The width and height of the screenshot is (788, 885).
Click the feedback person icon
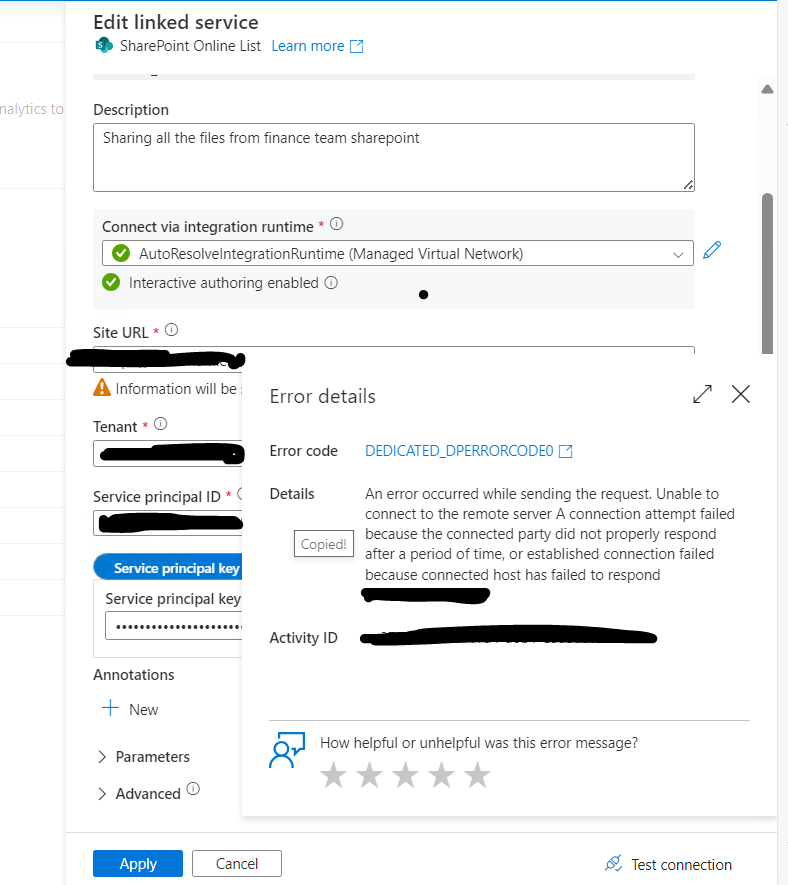pyautogui.click(x=287, y=750)
